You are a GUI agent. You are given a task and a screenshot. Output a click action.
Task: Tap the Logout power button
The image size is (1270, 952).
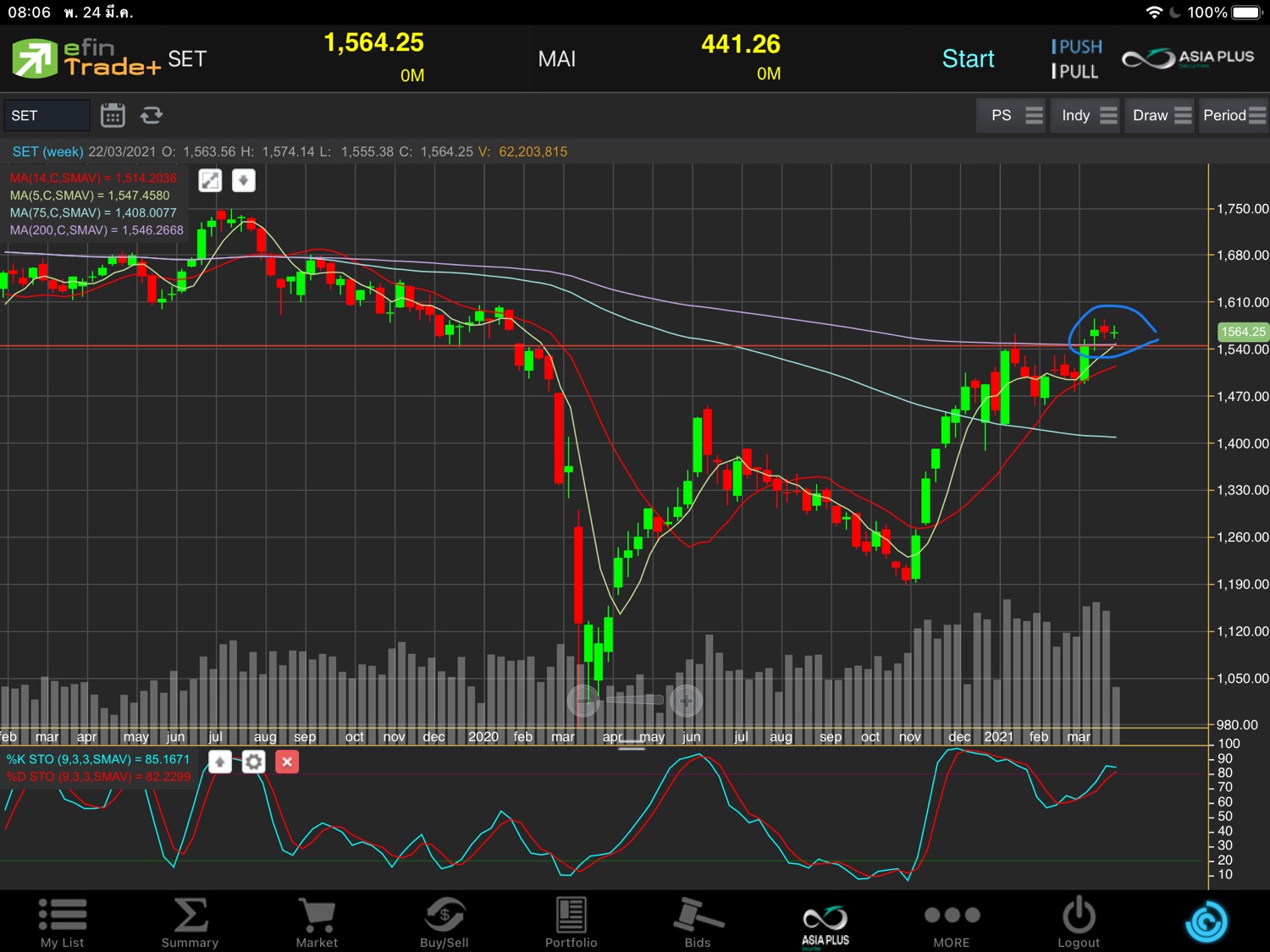tap(1079, 922)
